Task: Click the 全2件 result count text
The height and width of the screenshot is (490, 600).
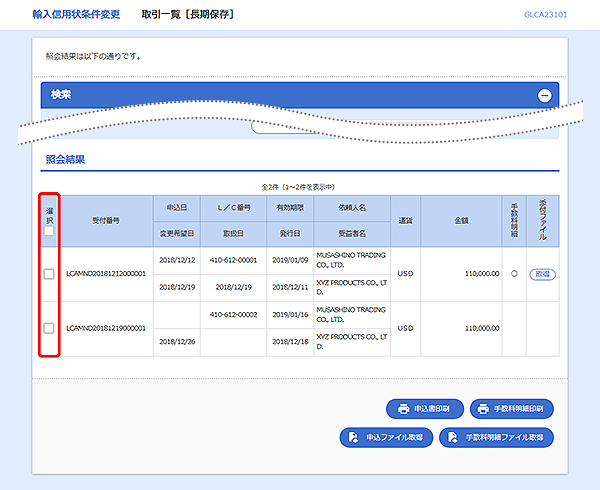Action: click(298, 187)
